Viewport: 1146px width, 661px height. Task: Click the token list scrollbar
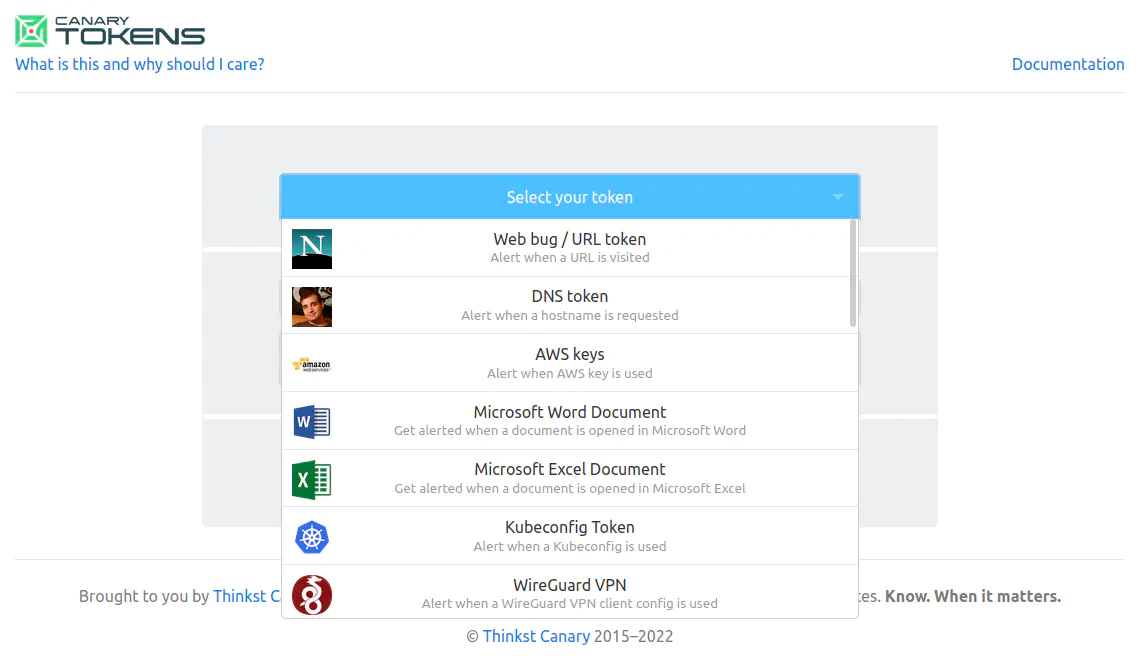pyautogui.click(x=852, y=273)
